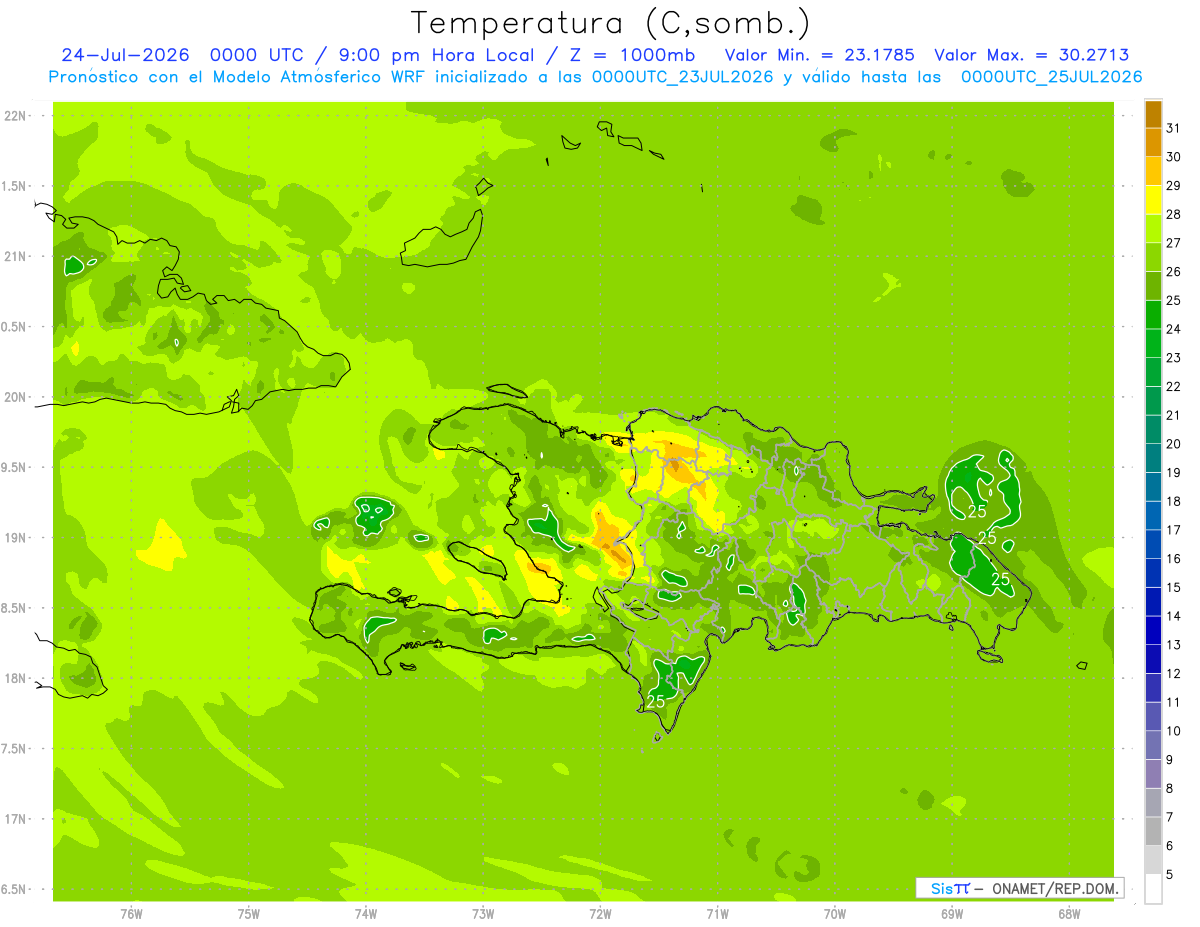
Task: Click the "20N" latitude axis label
Action: (17, 397)
